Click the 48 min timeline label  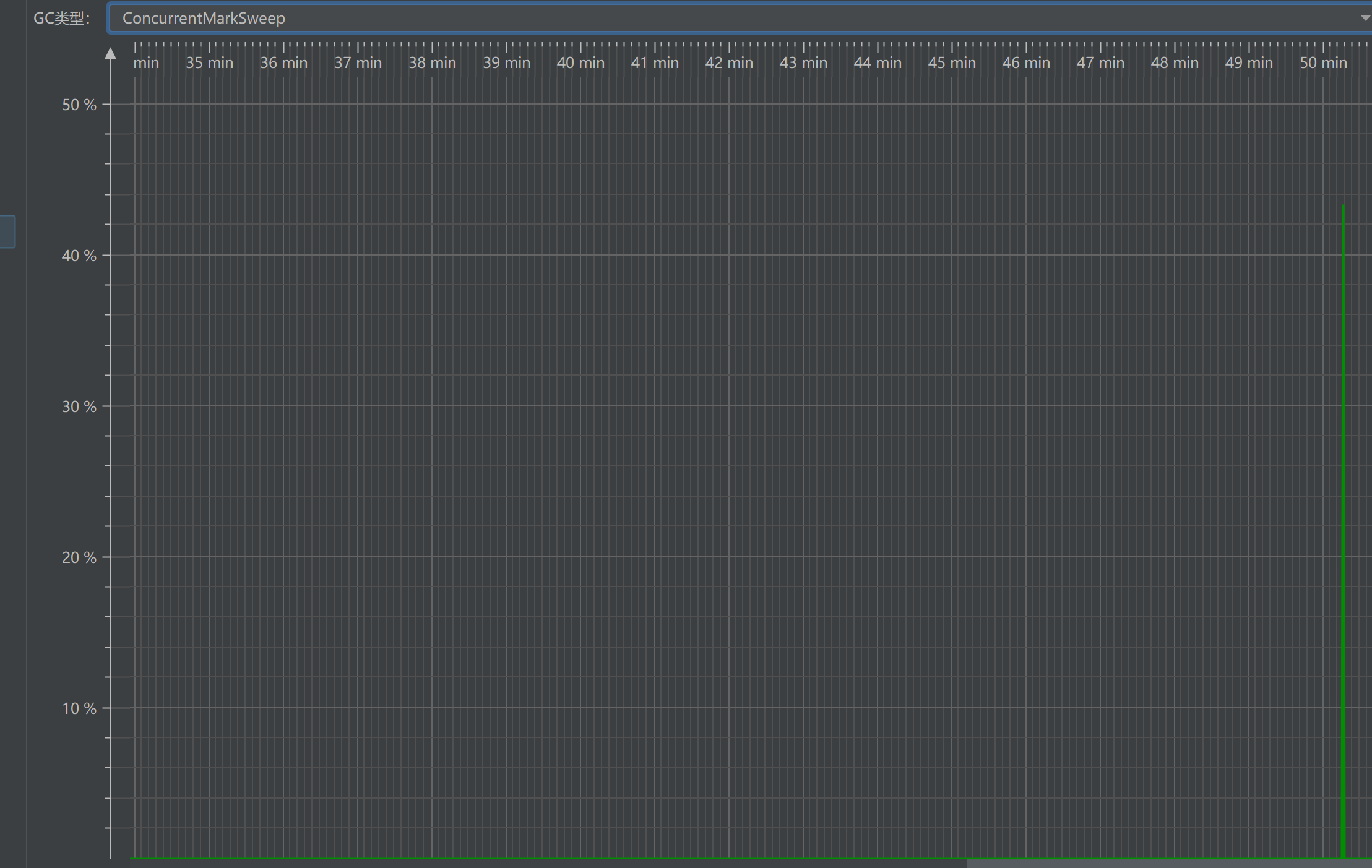click(x=1175, y=62)
